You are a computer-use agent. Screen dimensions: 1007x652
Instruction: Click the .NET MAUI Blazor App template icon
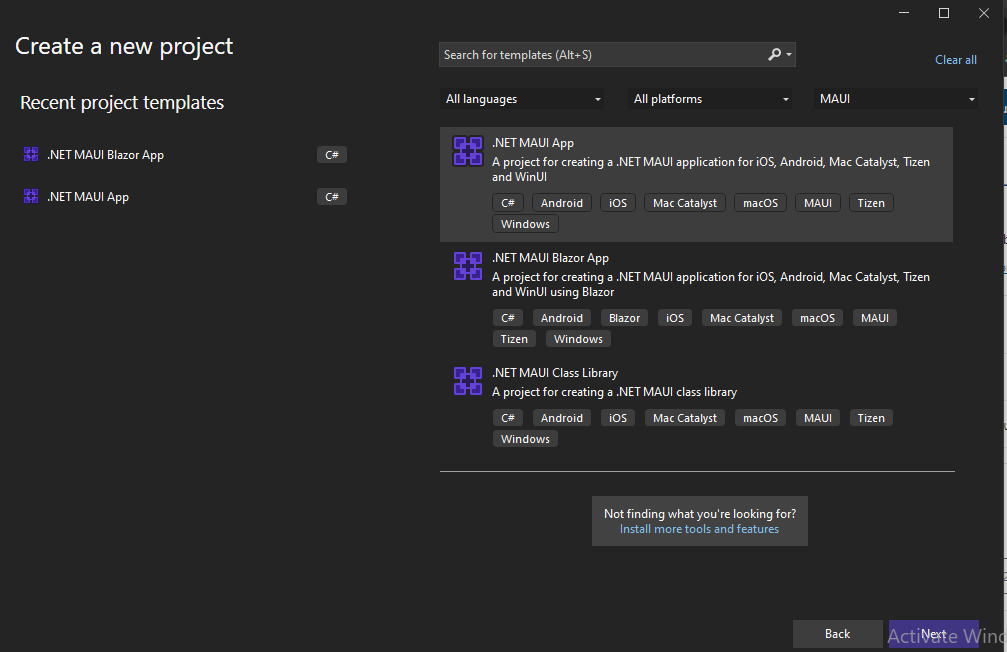467,266
